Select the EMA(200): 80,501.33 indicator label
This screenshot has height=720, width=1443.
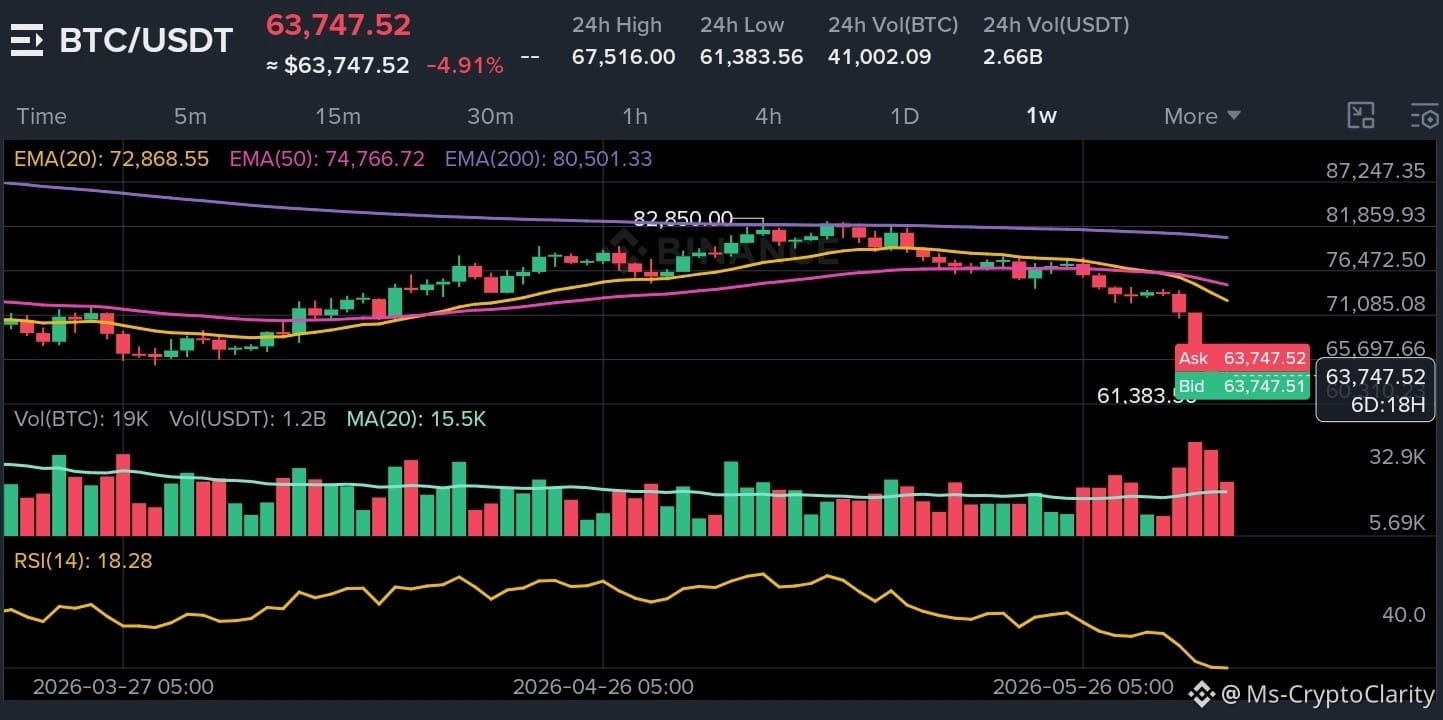tap(549, 159)
